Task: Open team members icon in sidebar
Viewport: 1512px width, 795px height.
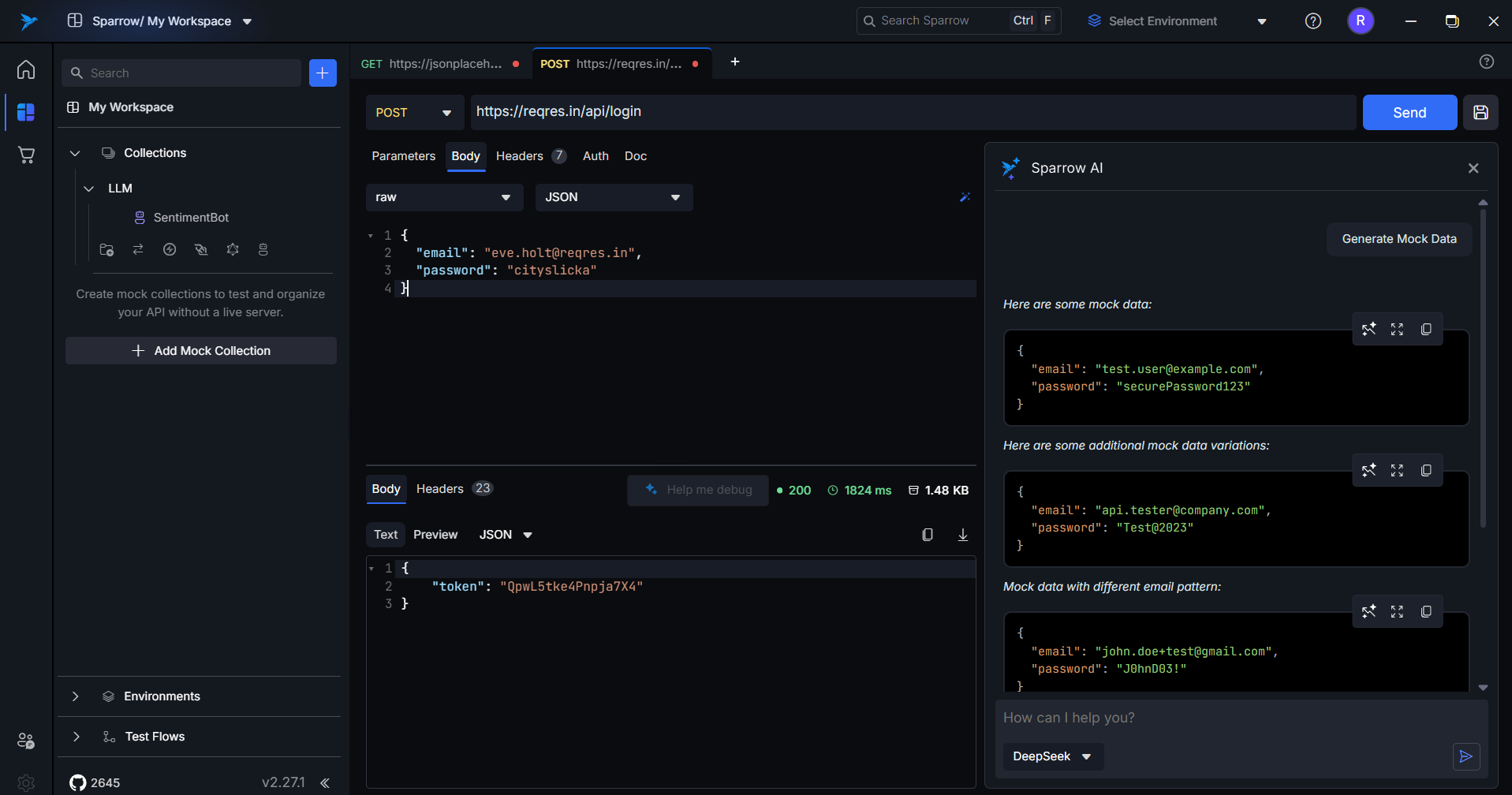Action: 26,741
